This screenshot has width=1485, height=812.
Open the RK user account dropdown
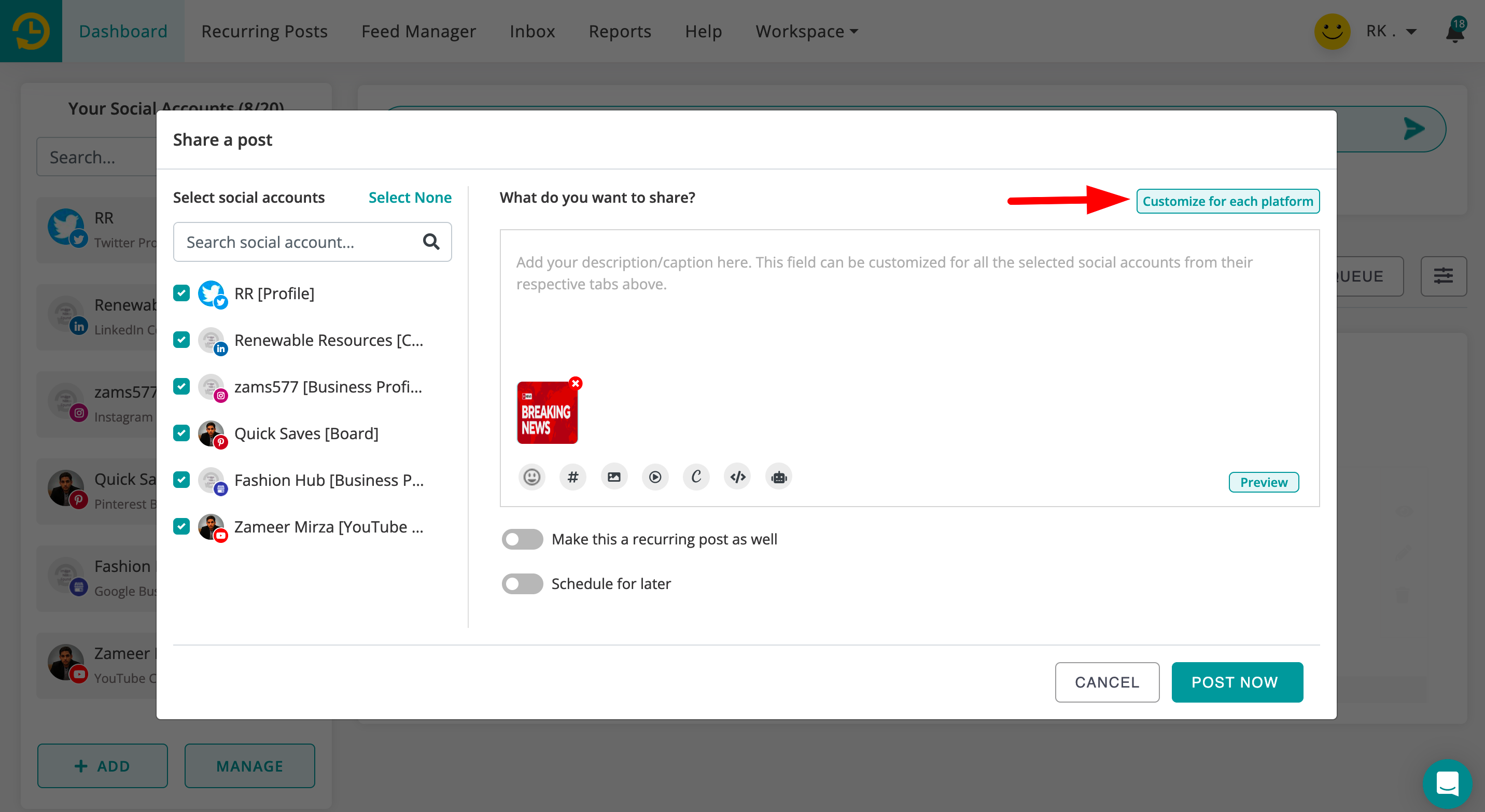[1392, 31]
